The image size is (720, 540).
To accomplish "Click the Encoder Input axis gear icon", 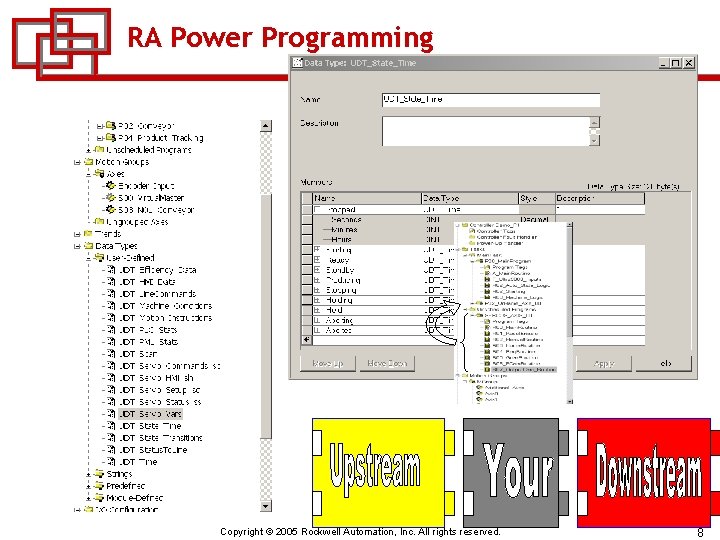I will pos(111,186).
